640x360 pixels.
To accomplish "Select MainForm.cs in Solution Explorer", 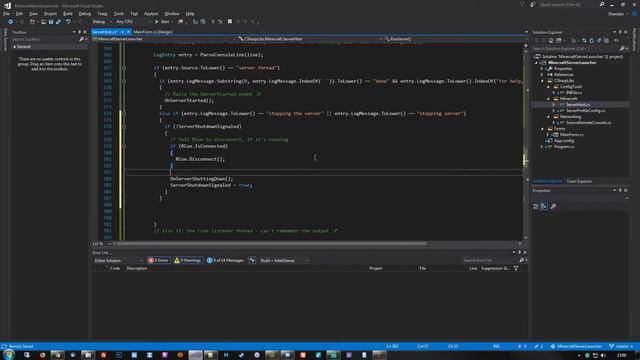I will point(571,134).
